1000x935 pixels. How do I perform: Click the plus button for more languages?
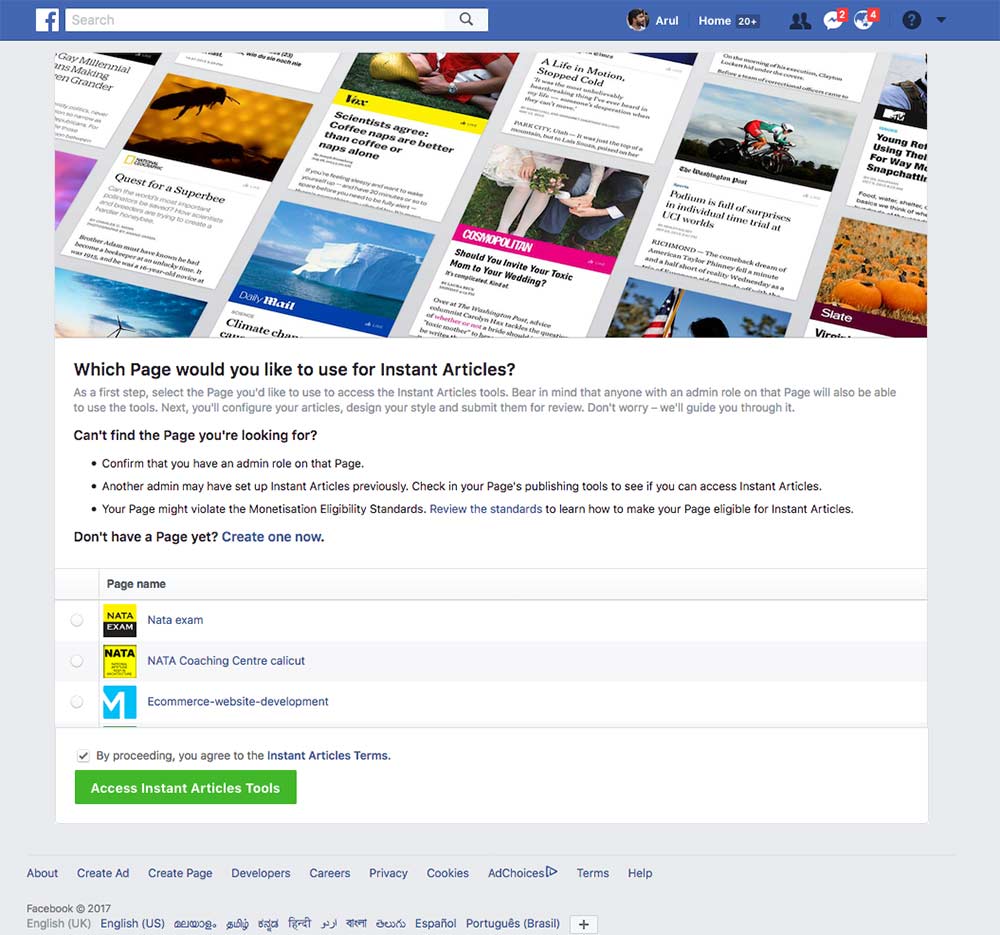click(583, 924)
